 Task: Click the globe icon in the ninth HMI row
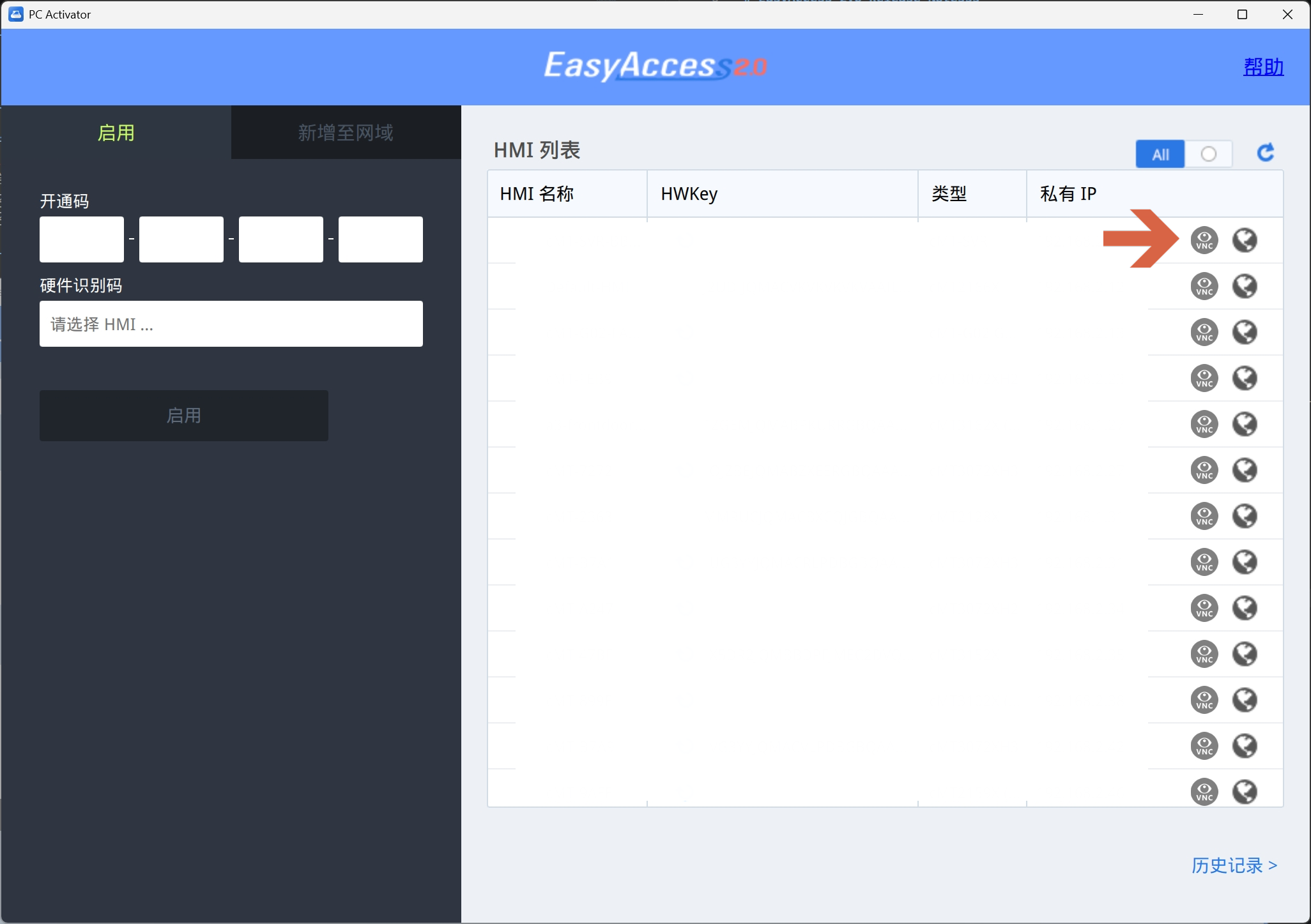[x=1245, y=608]
